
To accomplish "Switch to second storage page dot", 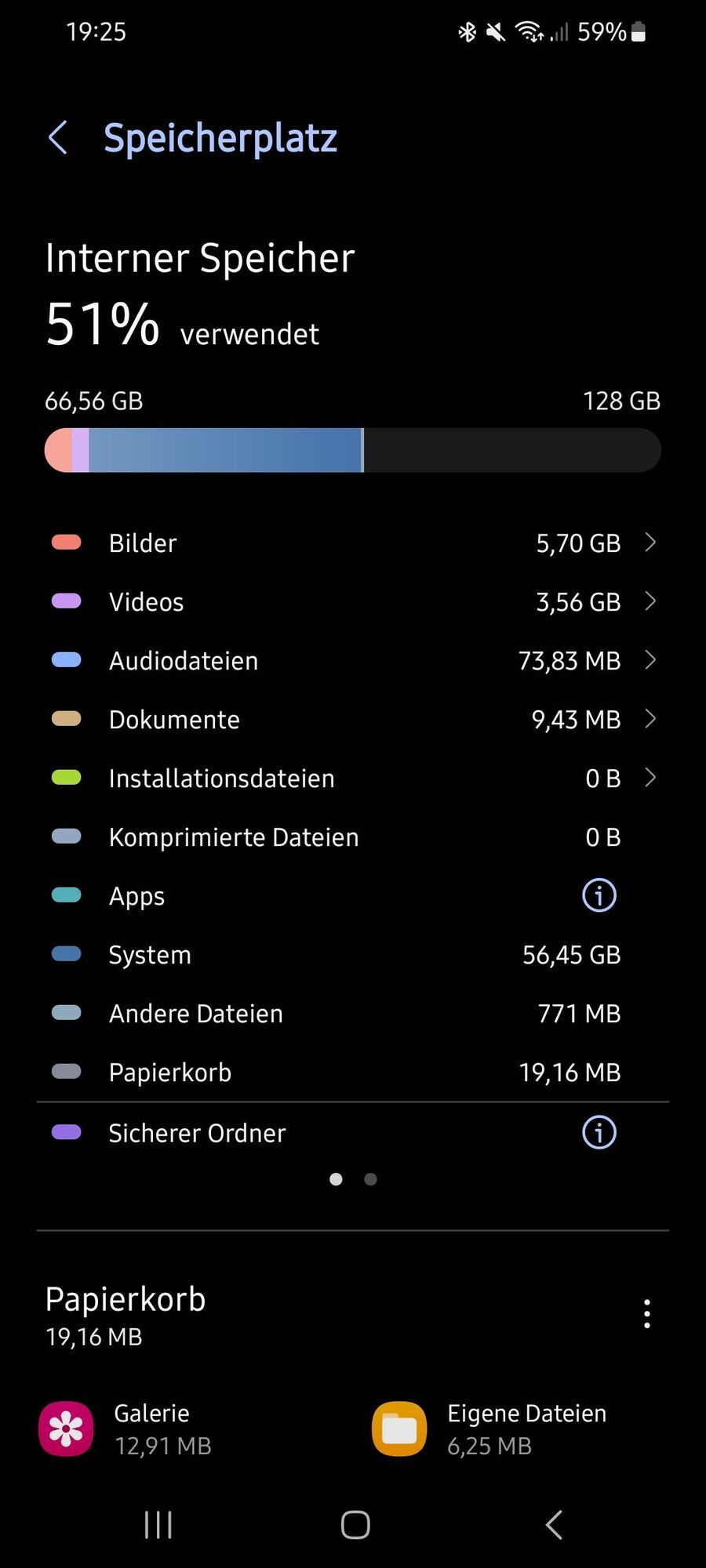I will pyautogui.click(x=371, y=1179).
